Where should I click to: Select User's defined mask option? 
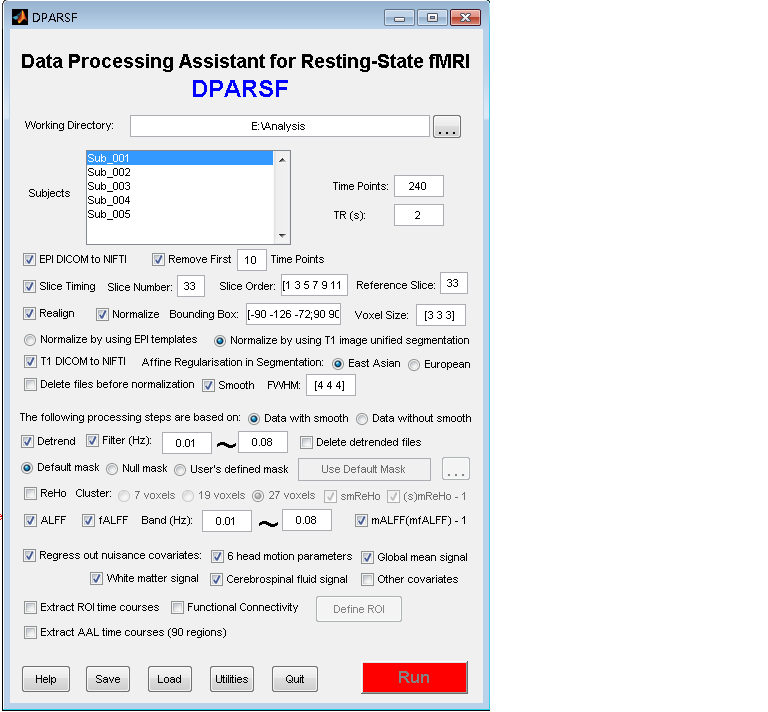tap(180, 470)
